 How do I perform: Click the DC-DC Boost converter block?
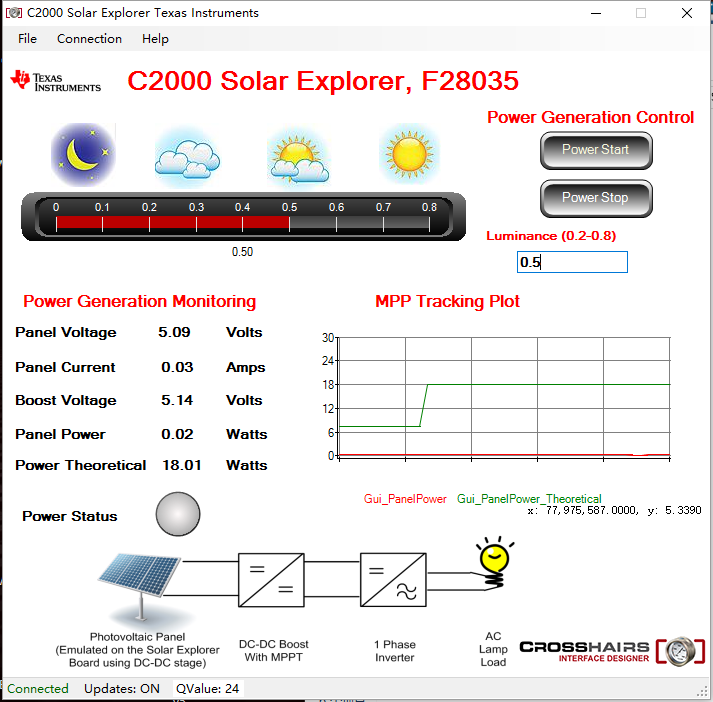click(x=271, y=580)
